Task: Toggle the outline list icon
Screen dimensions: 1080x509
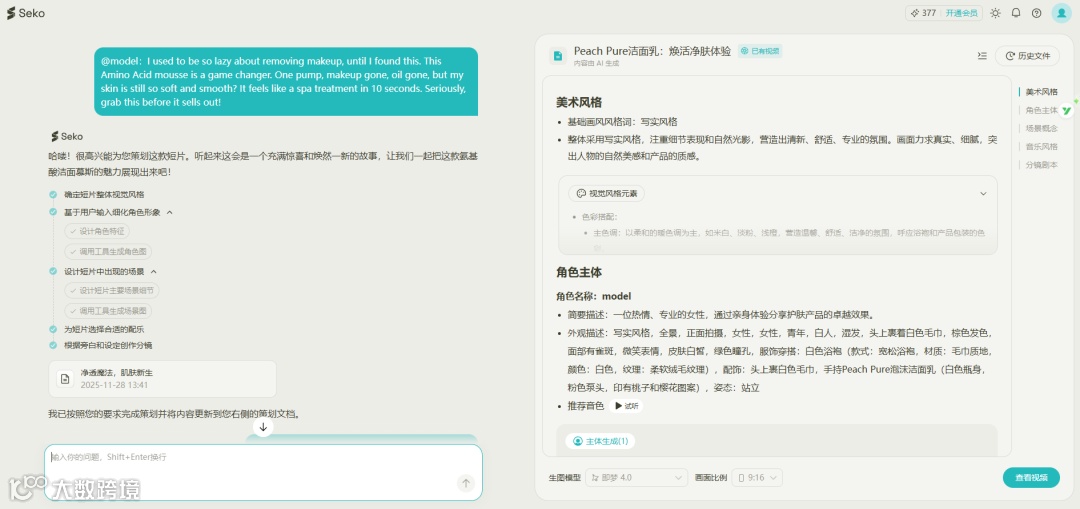Action: coord(982,56)
